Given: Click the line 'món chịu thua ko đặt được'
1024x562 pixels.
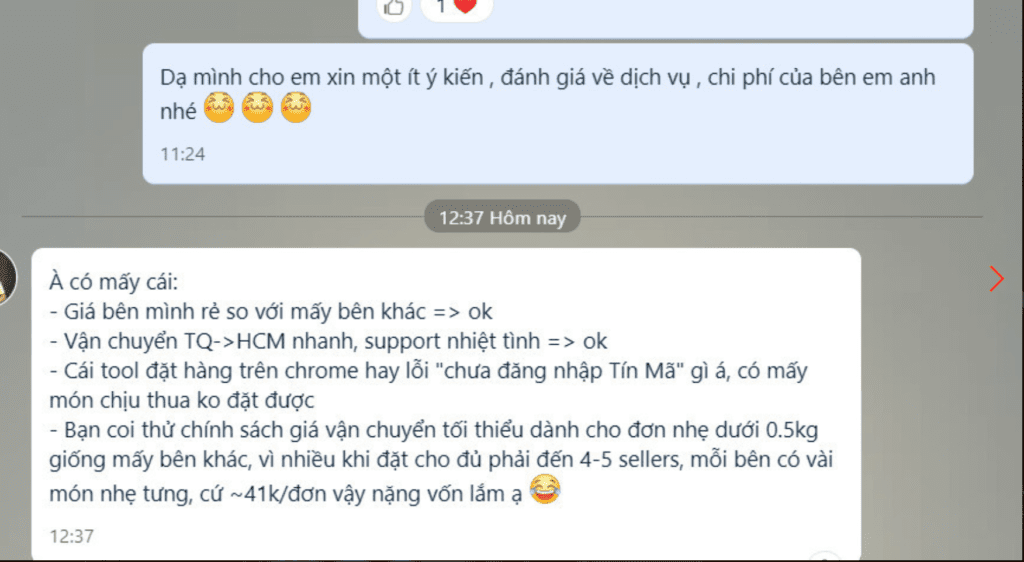Looking at the screenshot, I should pyautogui.click(x=182, y=400).
